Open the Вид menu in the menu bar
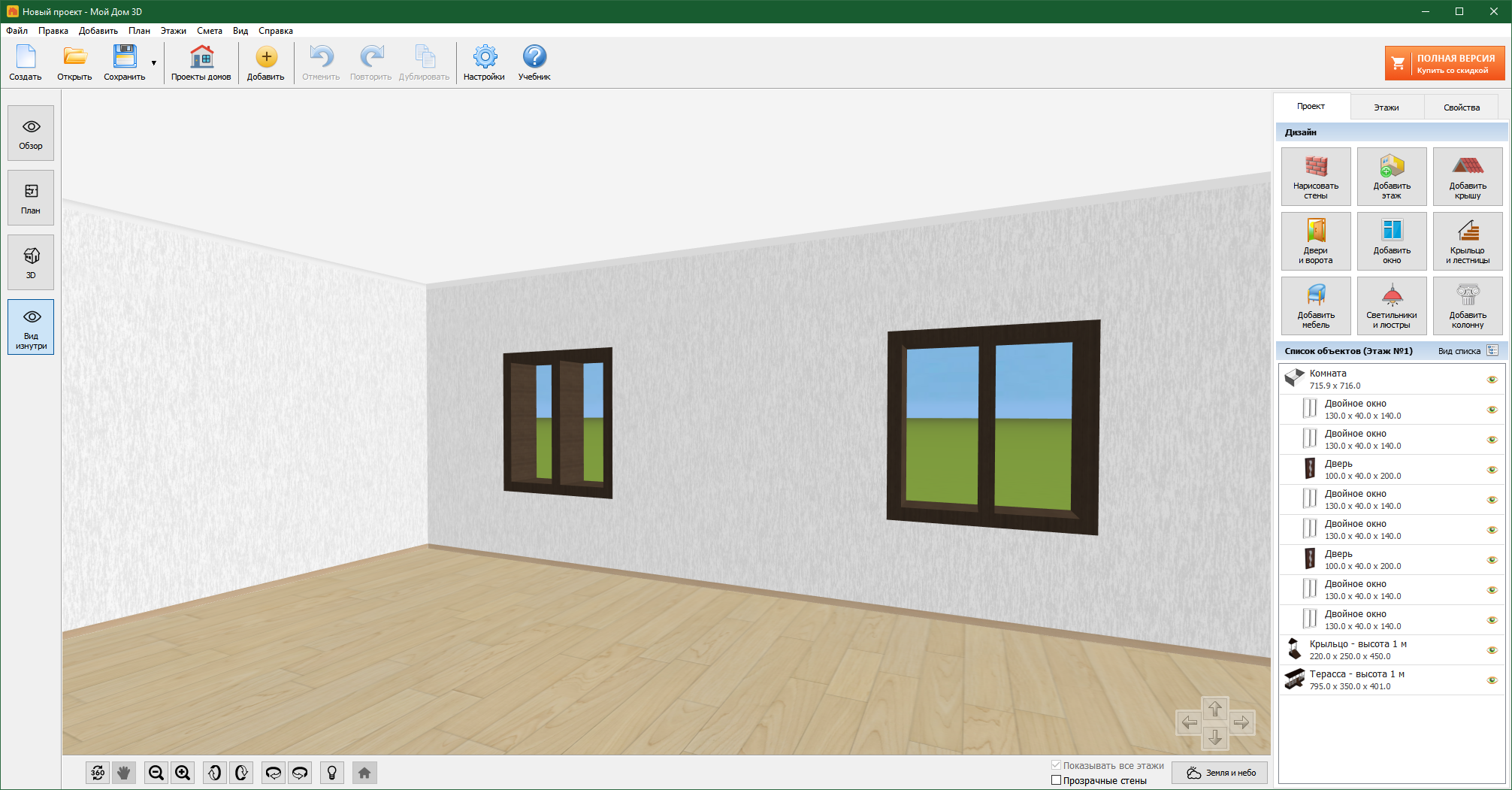The width and height of the screenshot is (1512, 790). pos(240,31)
